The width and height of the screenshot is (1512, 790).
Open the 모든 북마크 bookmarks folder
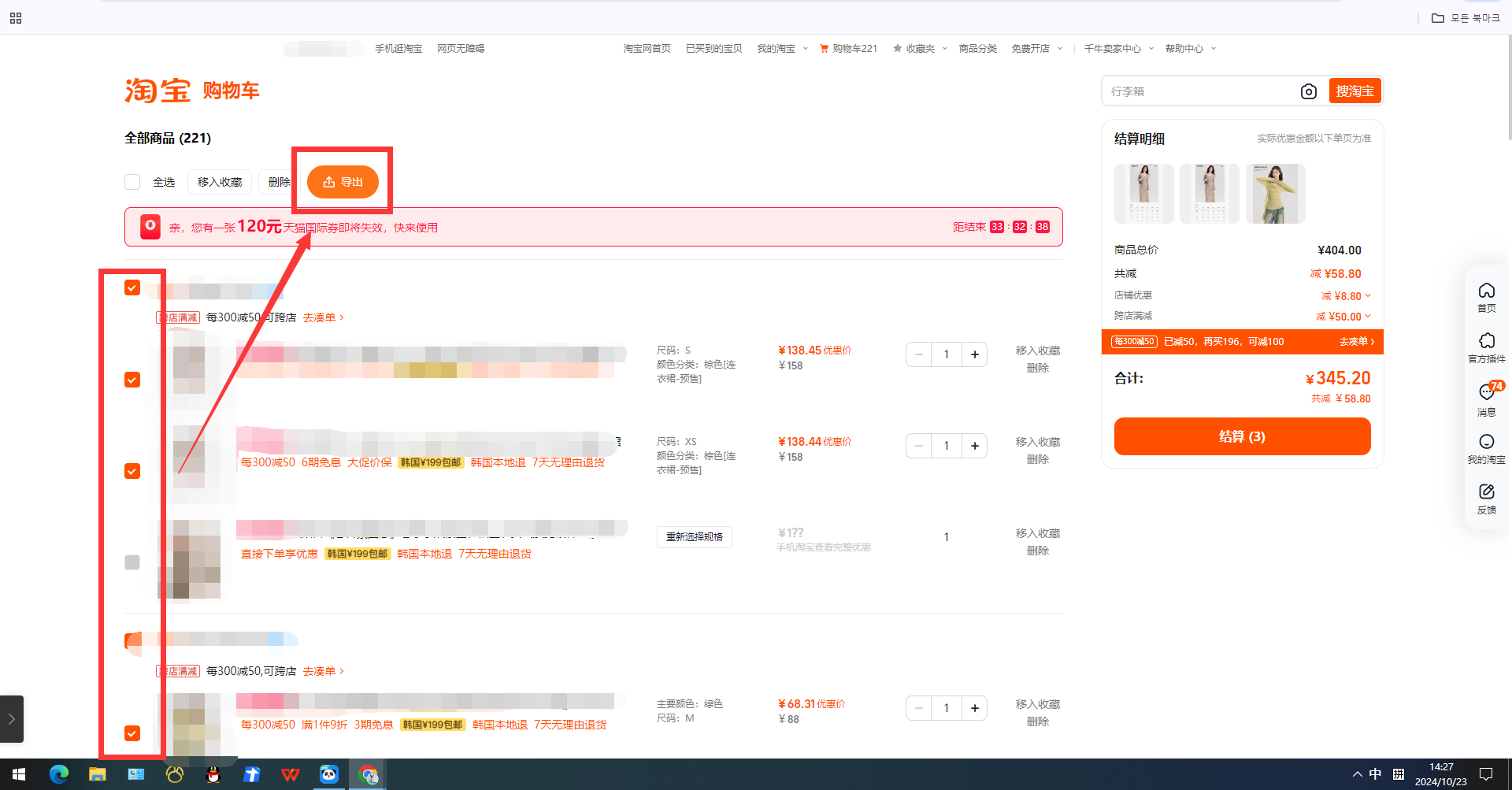click(1466, 18)
